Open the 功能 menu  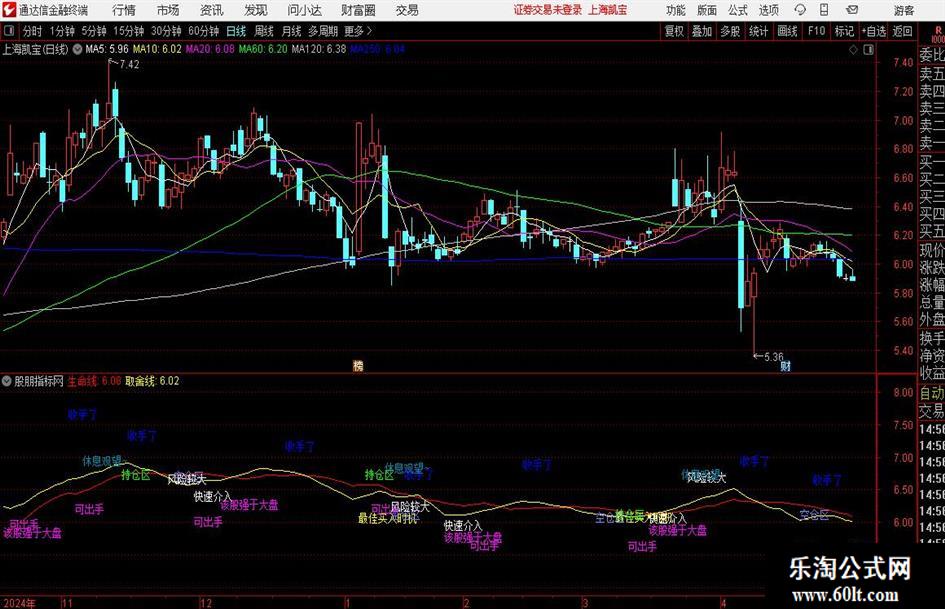click(x=676, y=10)
